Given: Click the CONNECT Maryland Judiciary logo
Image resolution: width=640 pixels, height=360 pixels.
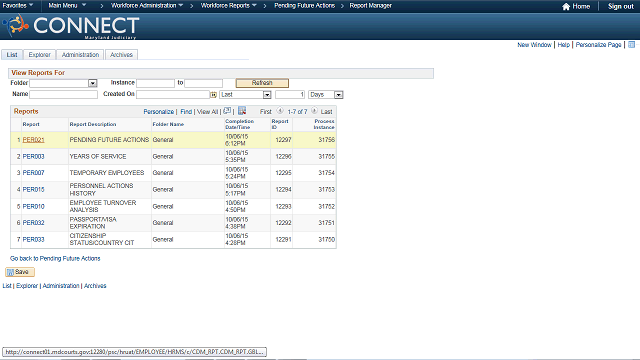Looking at the screenshot, I should point(71,27).
